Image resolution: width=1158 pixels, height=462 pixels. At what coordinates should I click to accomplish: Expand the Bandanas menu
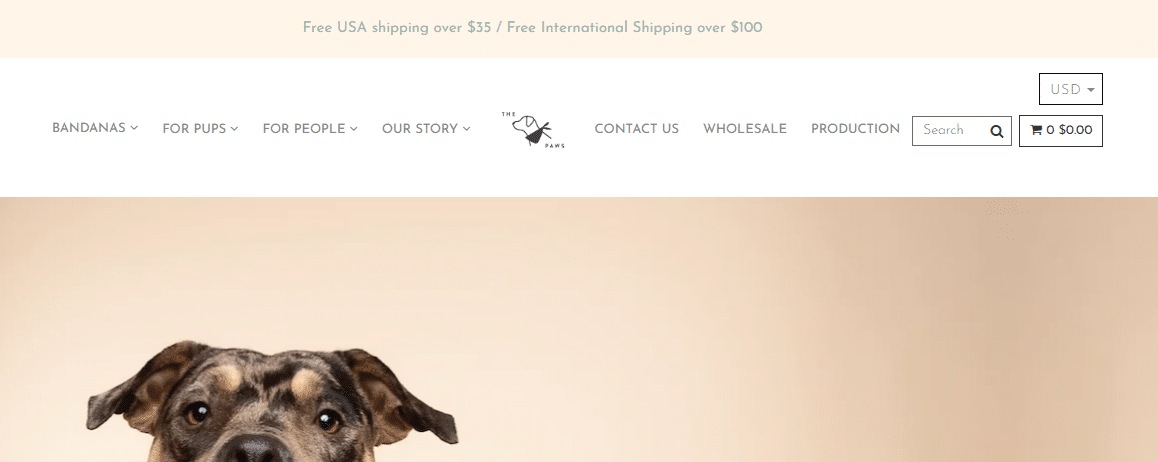95,128
